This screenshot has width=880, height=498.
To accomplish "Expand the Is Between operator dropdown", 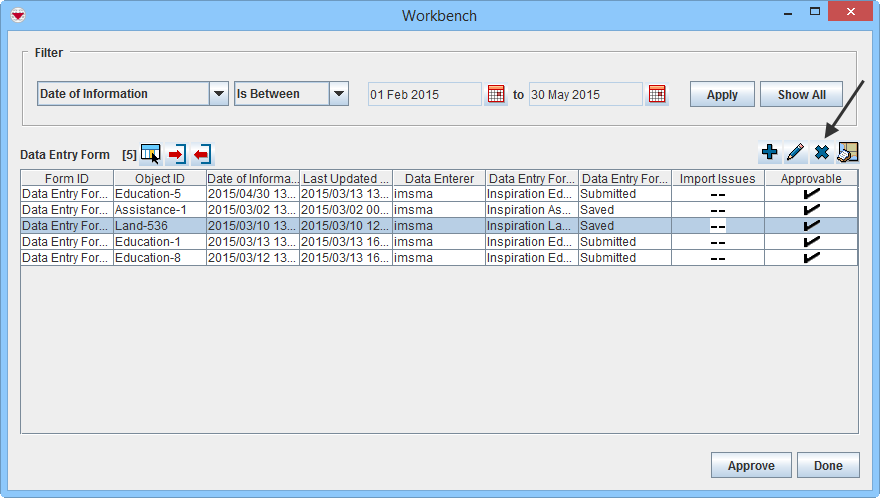I will [x=339, y=94].
